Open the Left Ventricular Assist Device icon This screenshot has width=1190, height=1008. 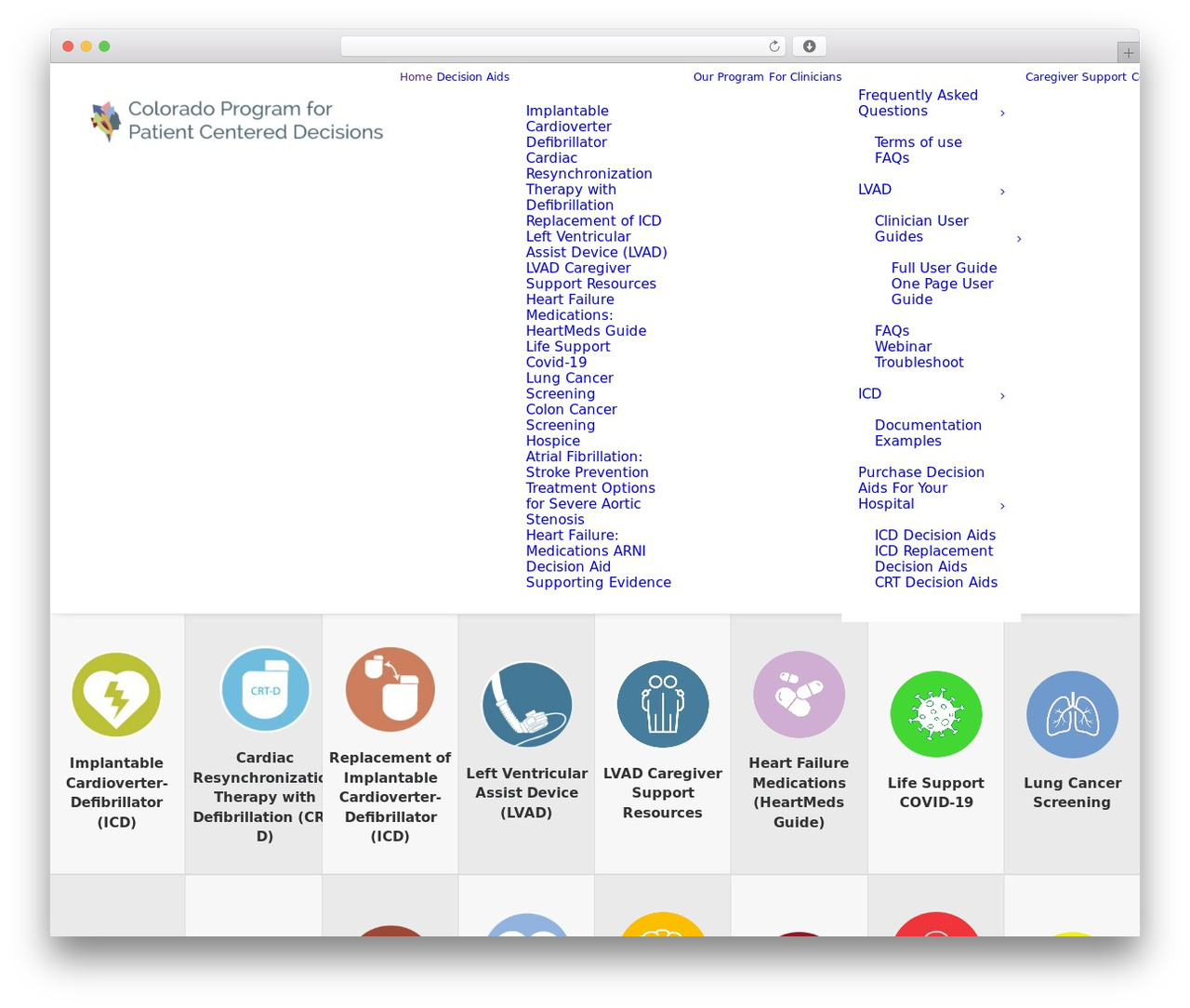click(x=527, y=705)
